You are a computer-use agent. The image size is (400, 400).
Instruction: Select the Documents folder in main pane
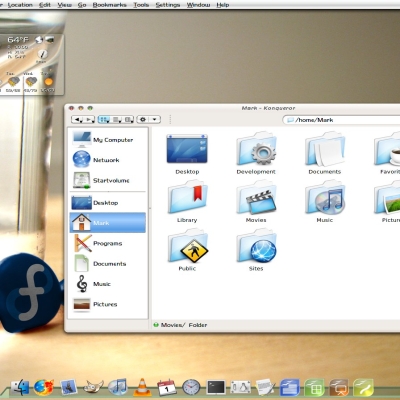click(325, 153)
